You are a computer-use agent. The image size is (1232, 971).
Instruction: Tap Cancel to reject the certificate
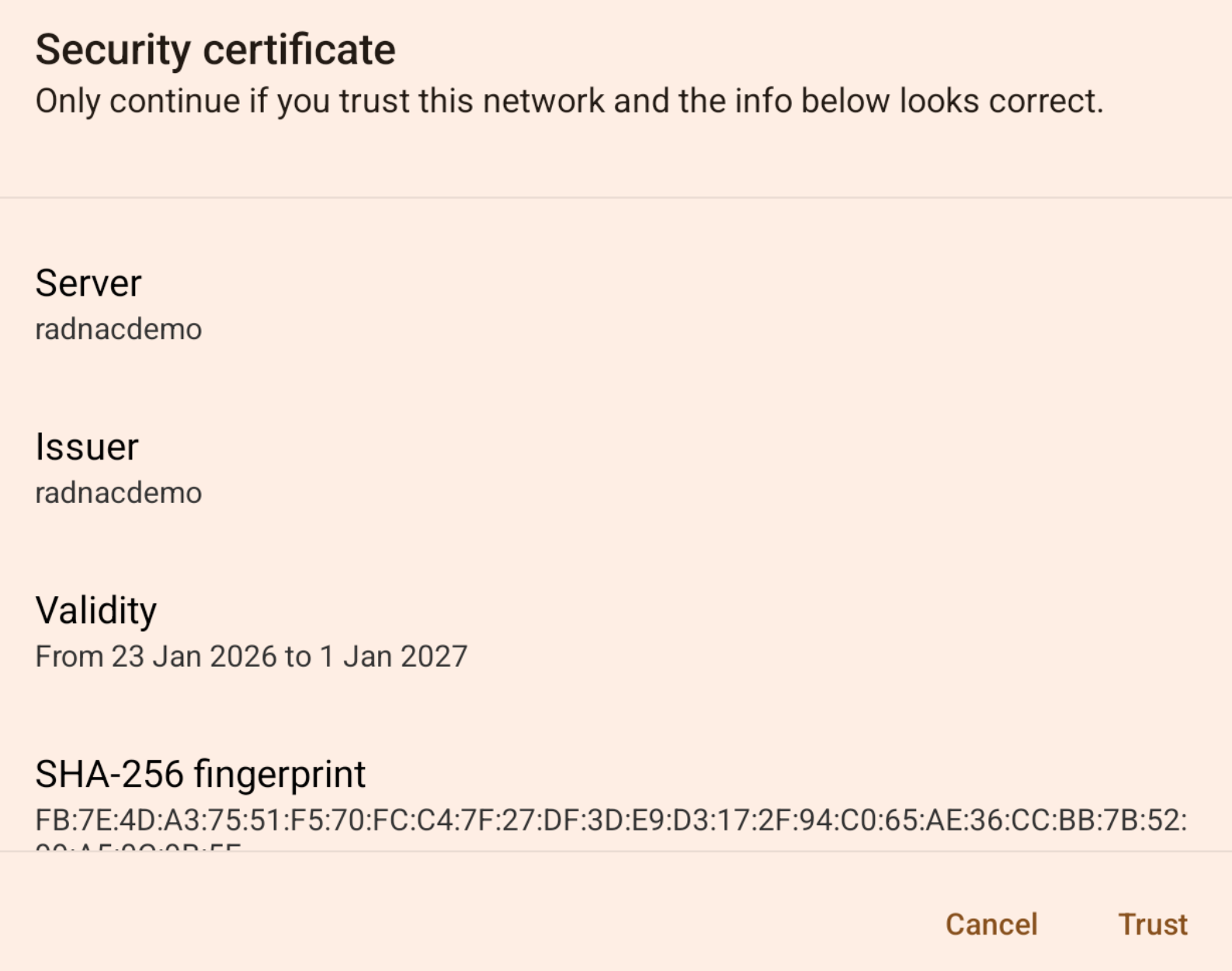[x=991, y=924]
